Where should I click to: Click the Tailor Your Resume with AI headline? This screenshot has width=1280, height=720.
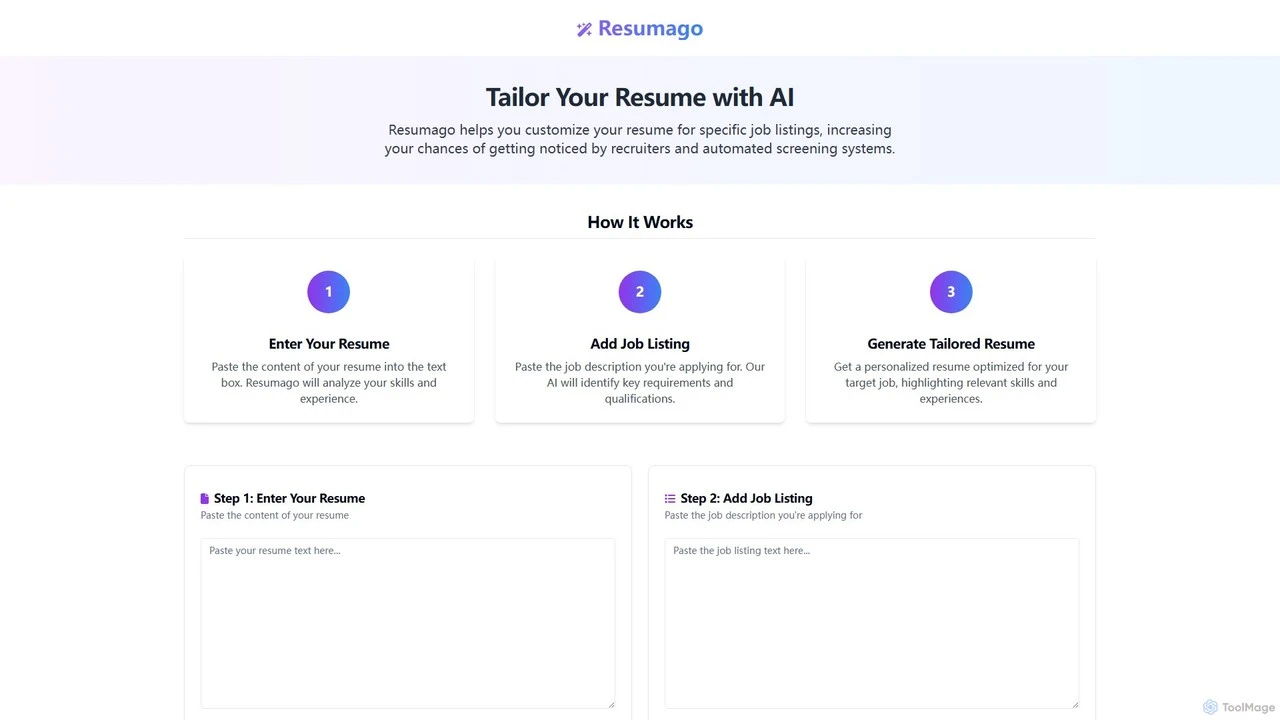coord(640,97)
